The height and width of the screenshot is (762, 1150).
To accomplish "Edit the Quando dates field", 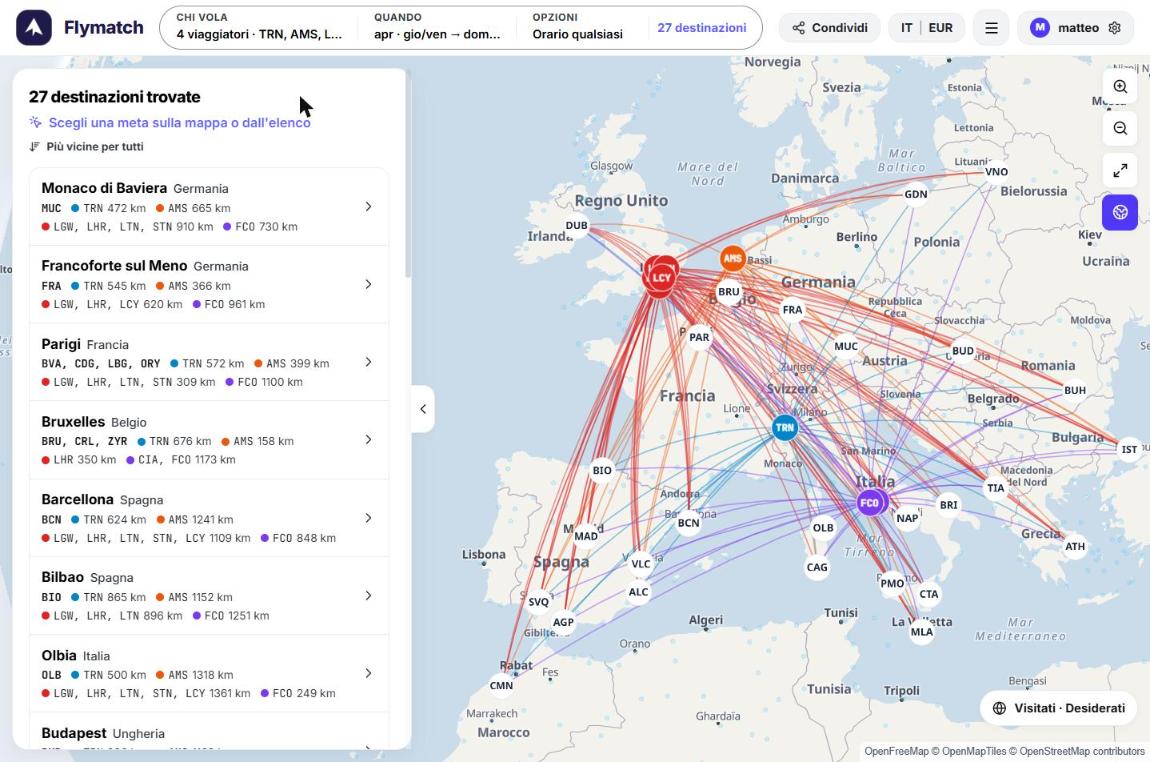I will pyautogui.click(x=437, y=26).
